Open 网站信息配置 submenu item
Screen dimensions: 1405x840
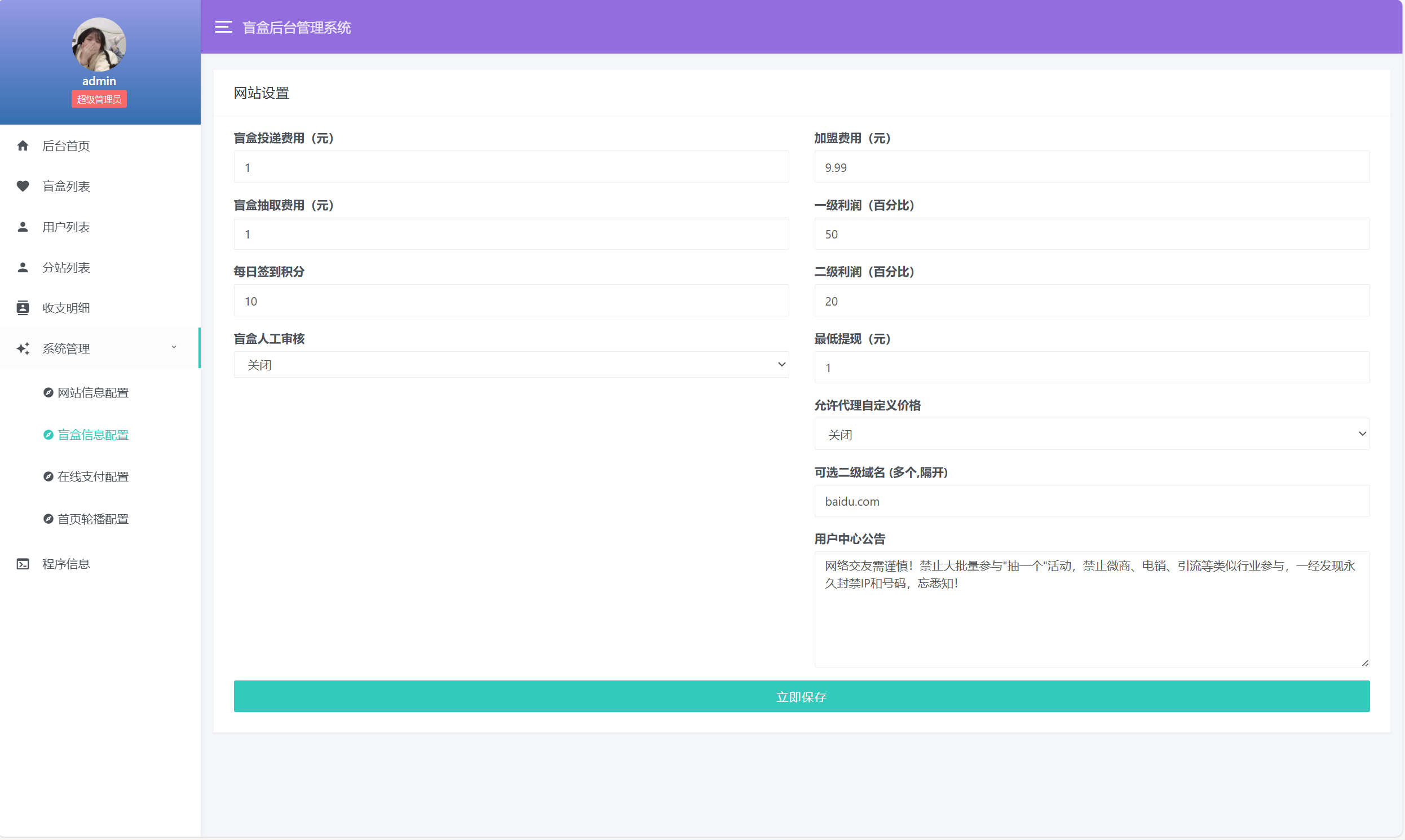click(x=93, y=392)
